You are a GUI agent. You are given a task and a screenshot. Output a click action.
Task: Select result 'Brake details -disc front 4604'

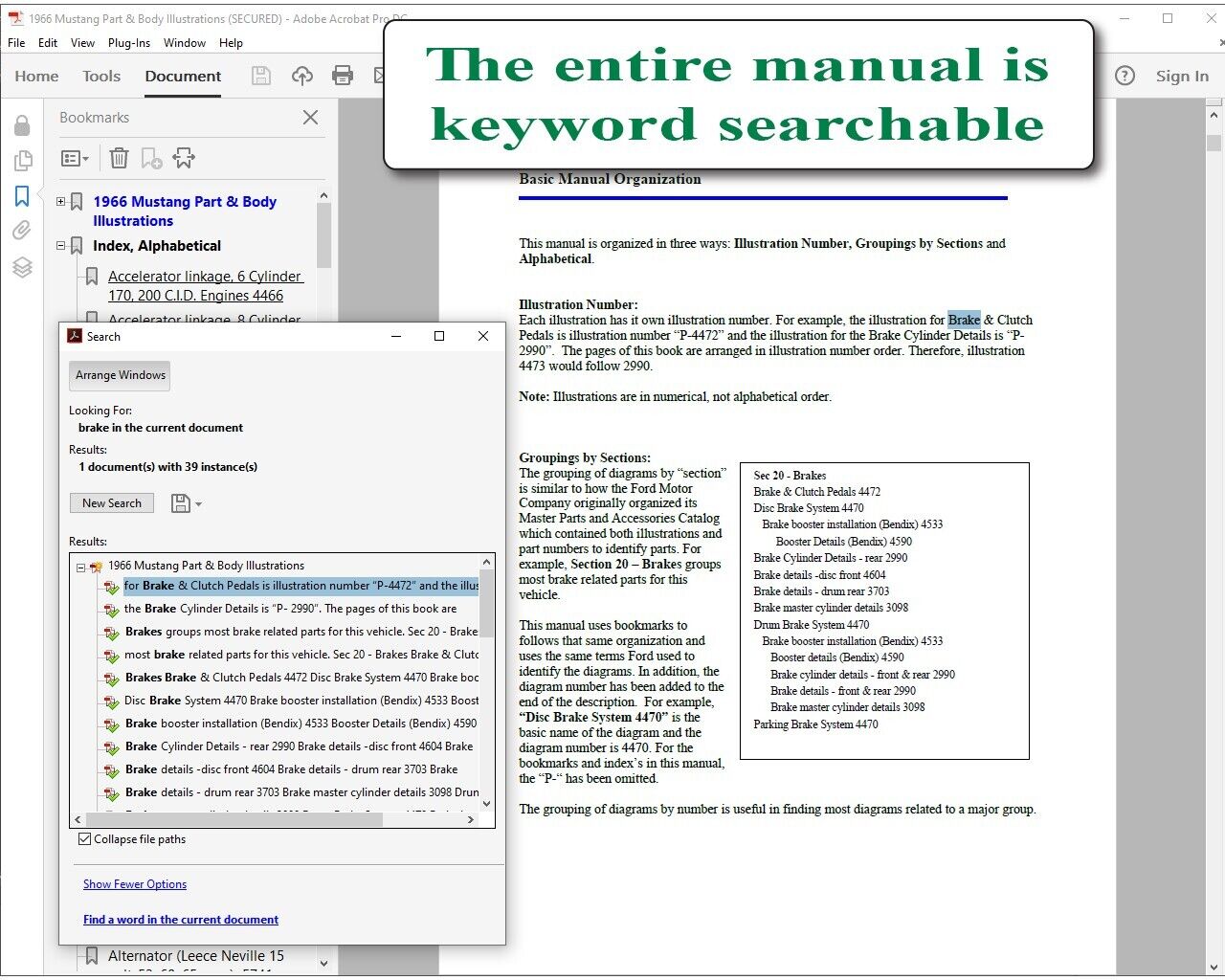coord(292,769)
